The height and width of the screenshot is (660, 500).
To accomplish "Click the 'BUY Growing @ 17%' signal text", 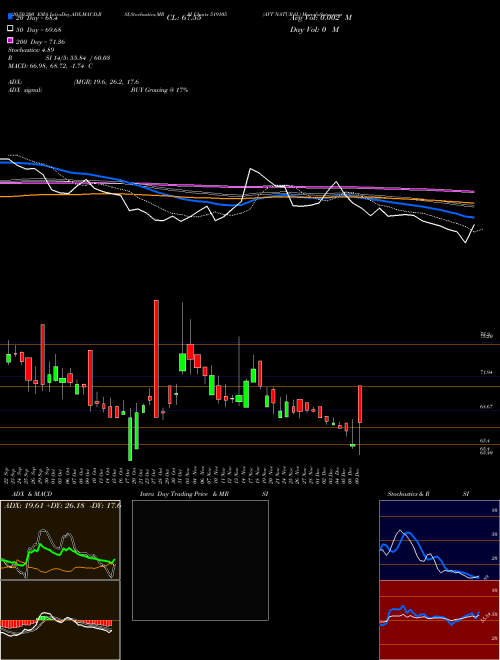I will [x=159, y=90].
